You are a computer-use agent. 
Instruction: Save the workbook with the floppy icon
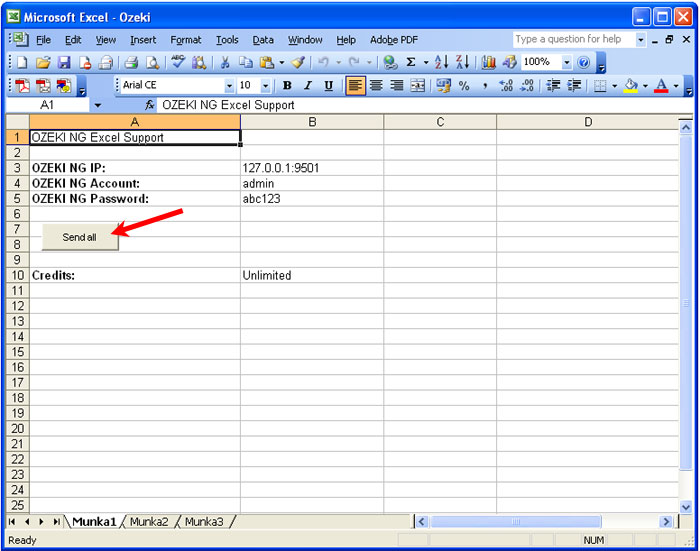pos(64,63)
